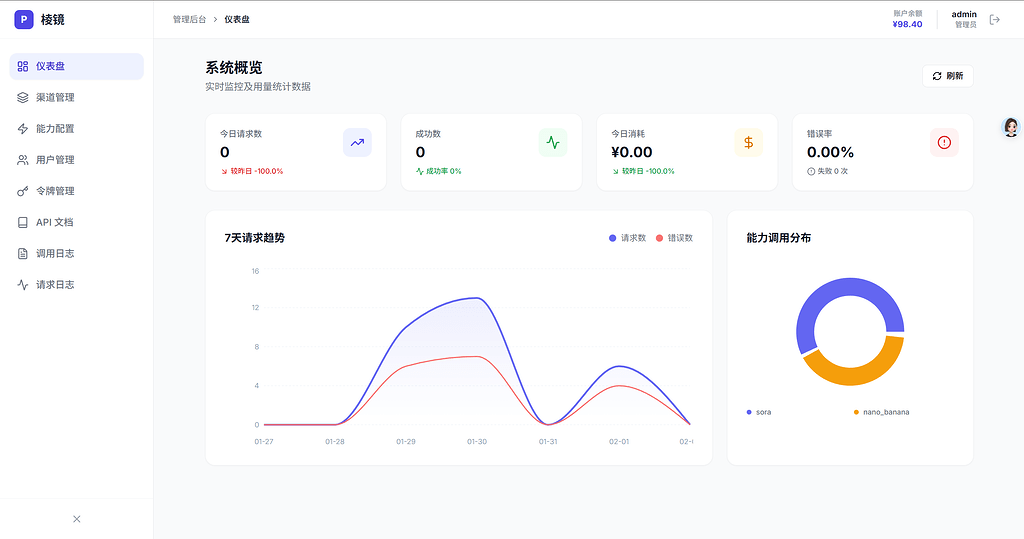Click the 01-27 date on chart axis
Screen dimensions: 1024x539
(264, 442)
